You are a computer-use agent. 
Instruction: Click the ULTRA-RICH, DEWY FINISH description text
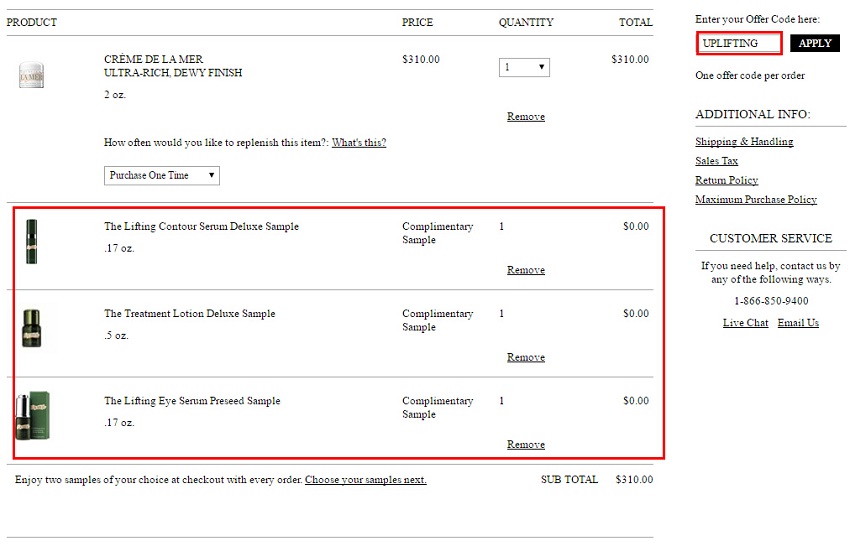pyautogui.click(x=173, y=73)
